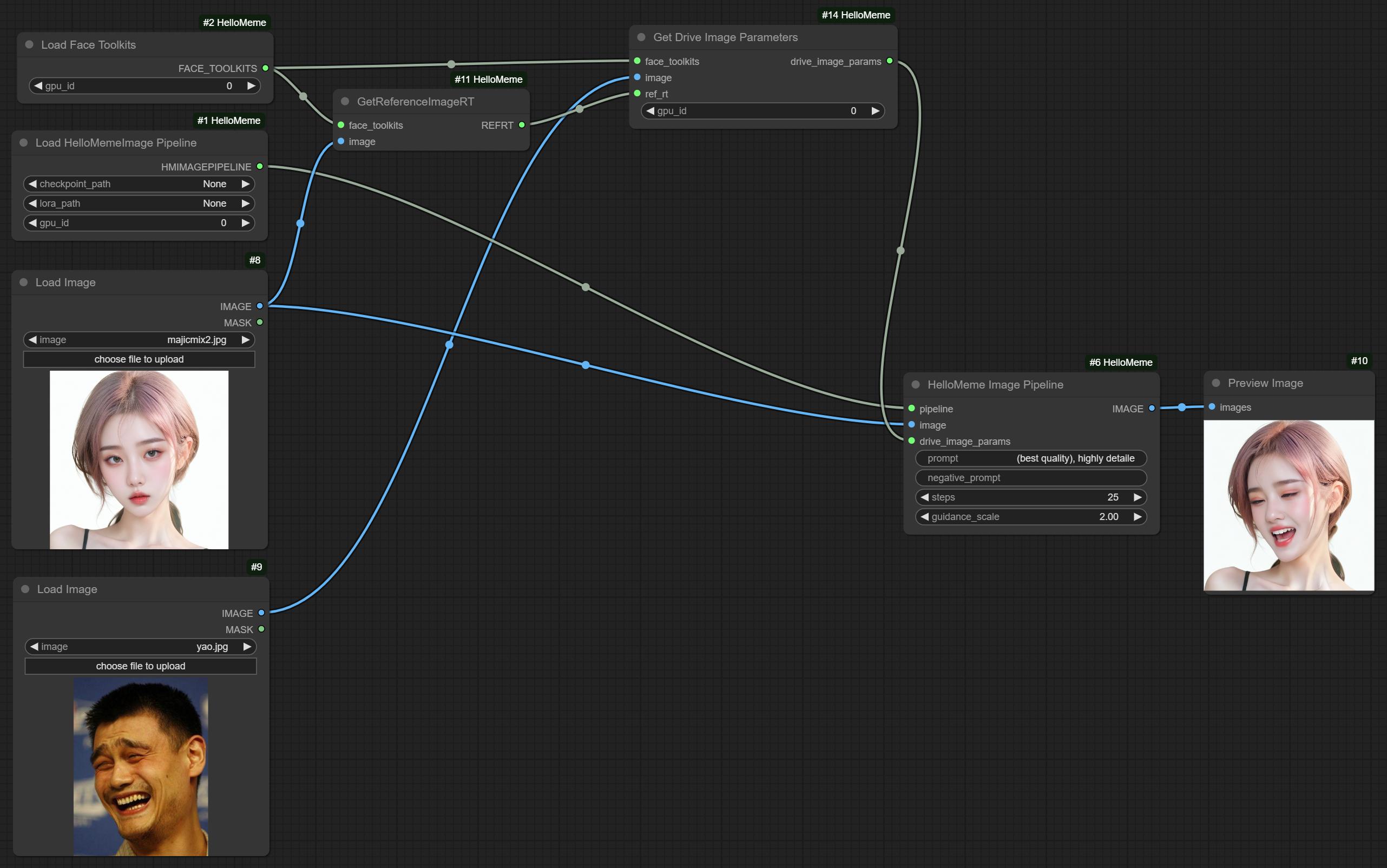This screenshot has height=868, width=1387.
Task: Open lora_path None dropdown
Action: pyautogui.click(x=139, y=204)
